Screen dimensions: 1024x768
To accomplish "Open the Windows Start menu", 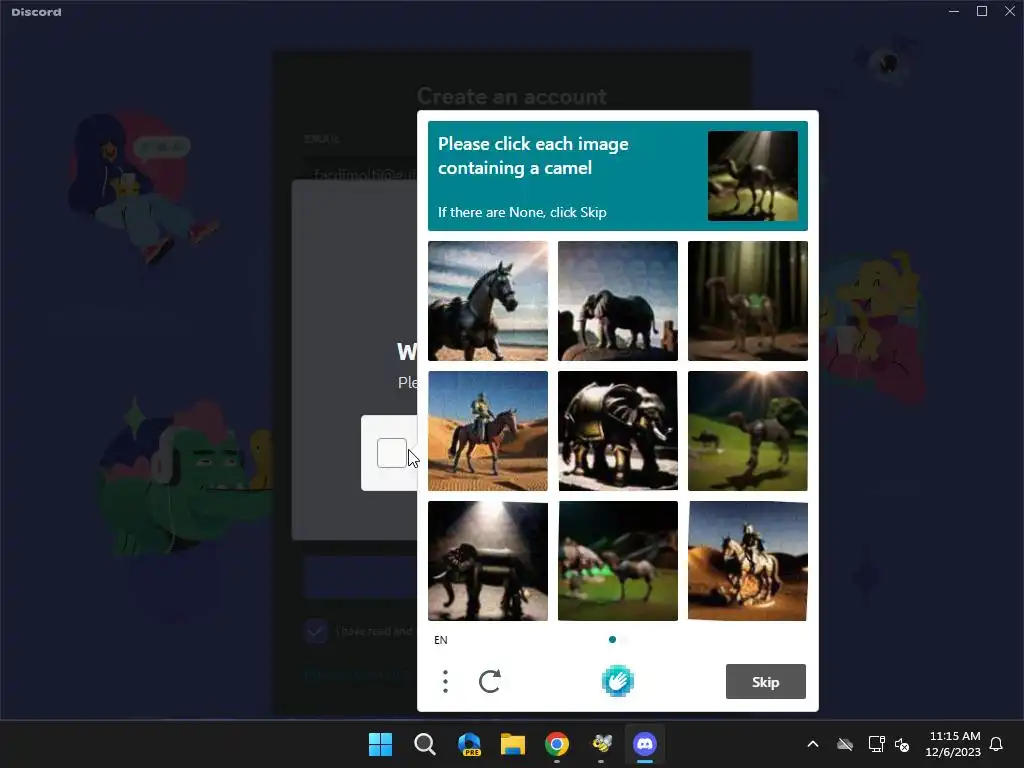I will click(x=380, y=744).
